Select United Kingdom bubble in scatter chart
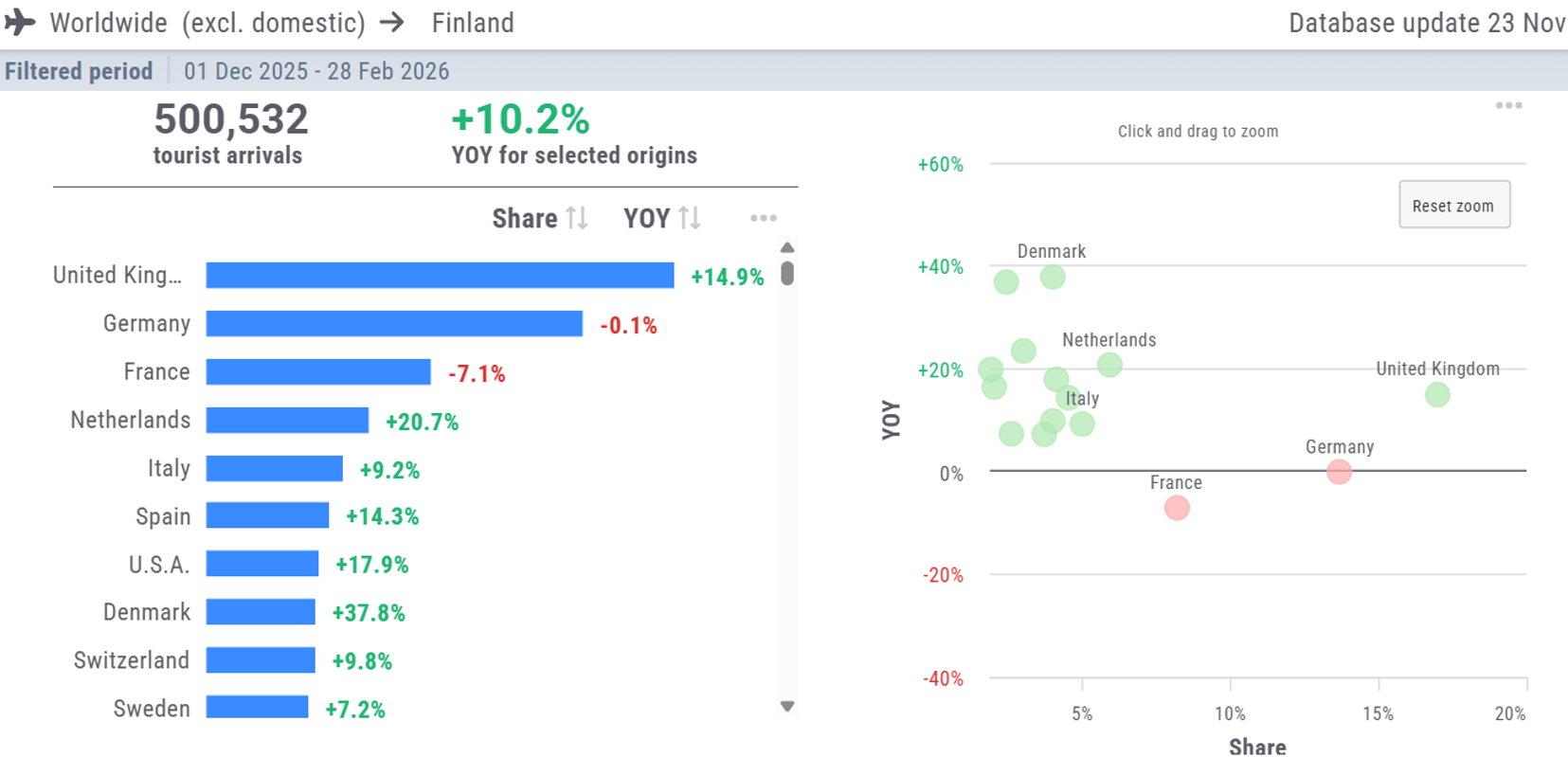The width and height of the screenshot is (1568, 757). tap(1437, 394)
